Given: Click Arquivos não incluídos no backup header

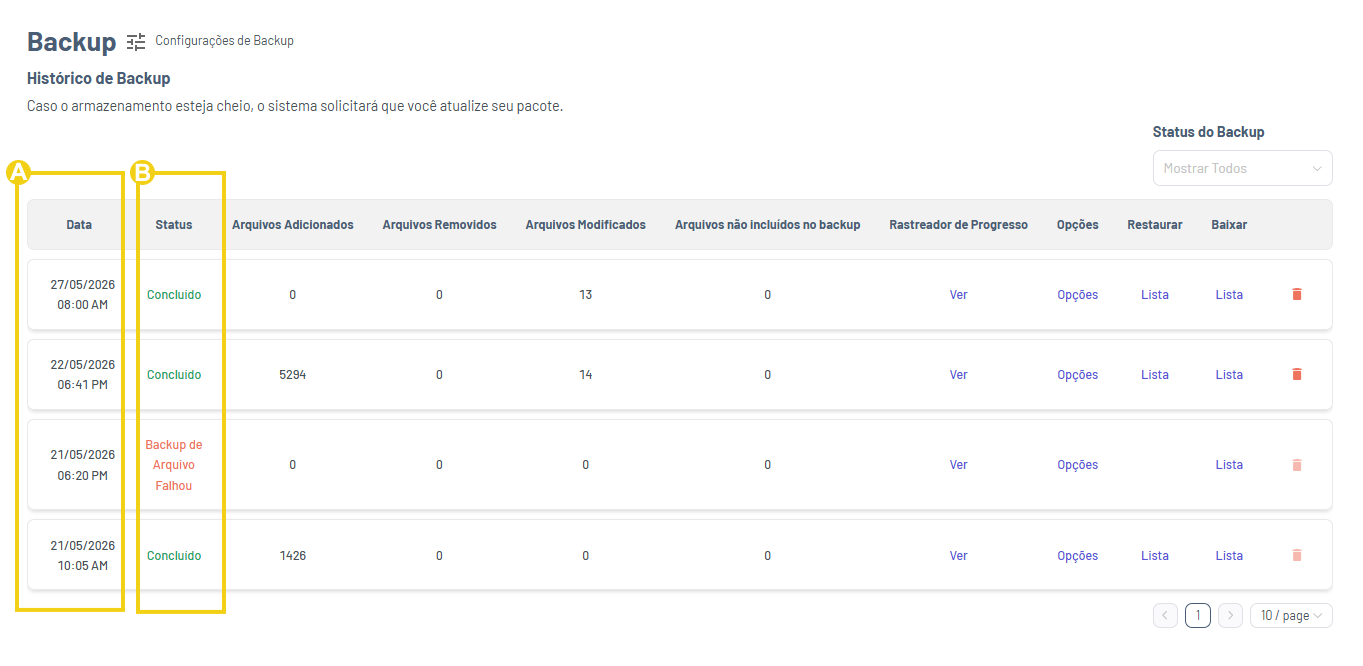Looking at the screenshot, I should click(x=768, y=225).
